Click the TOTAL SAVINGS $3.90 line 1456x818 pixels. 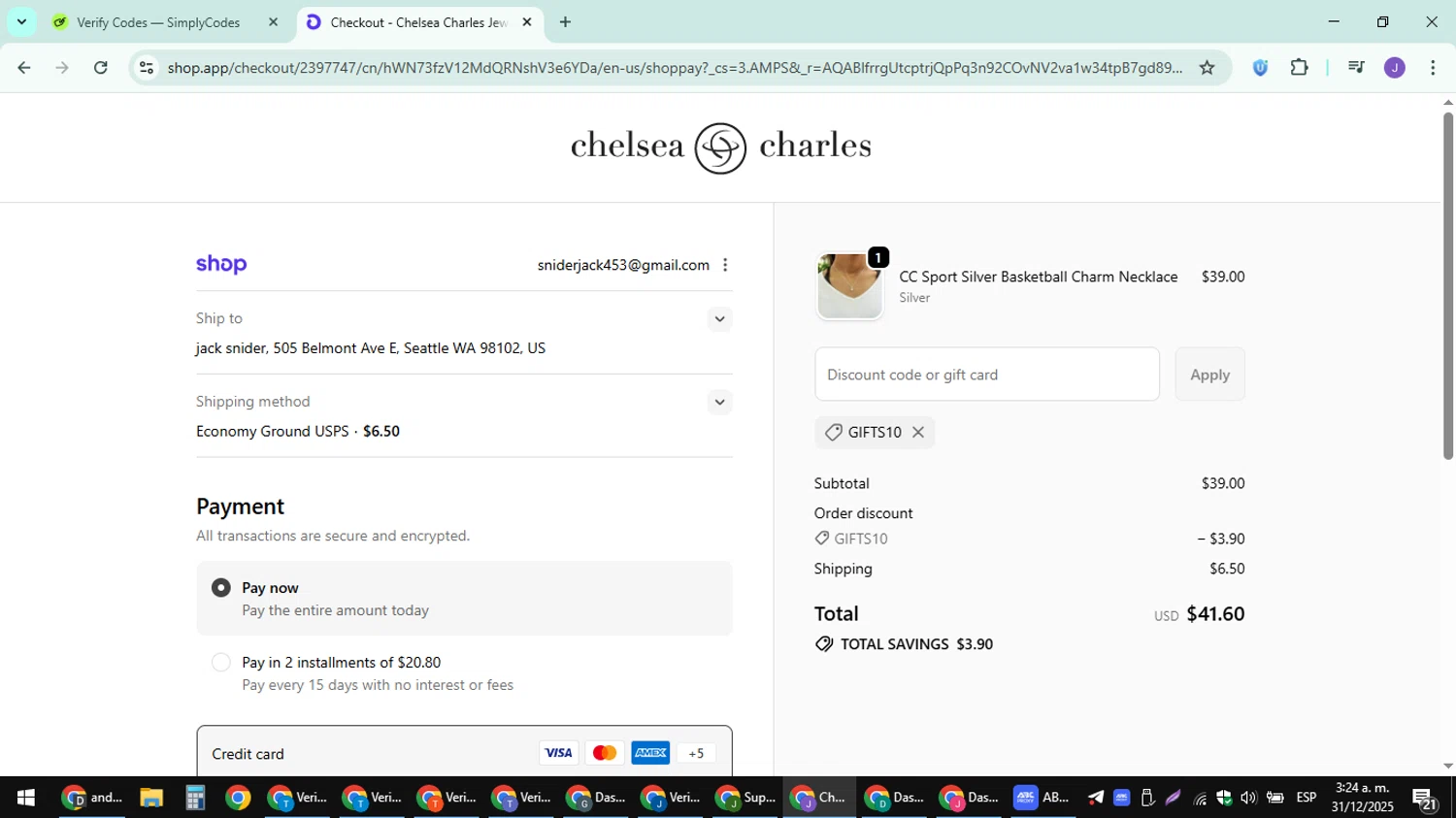[904, 644]
